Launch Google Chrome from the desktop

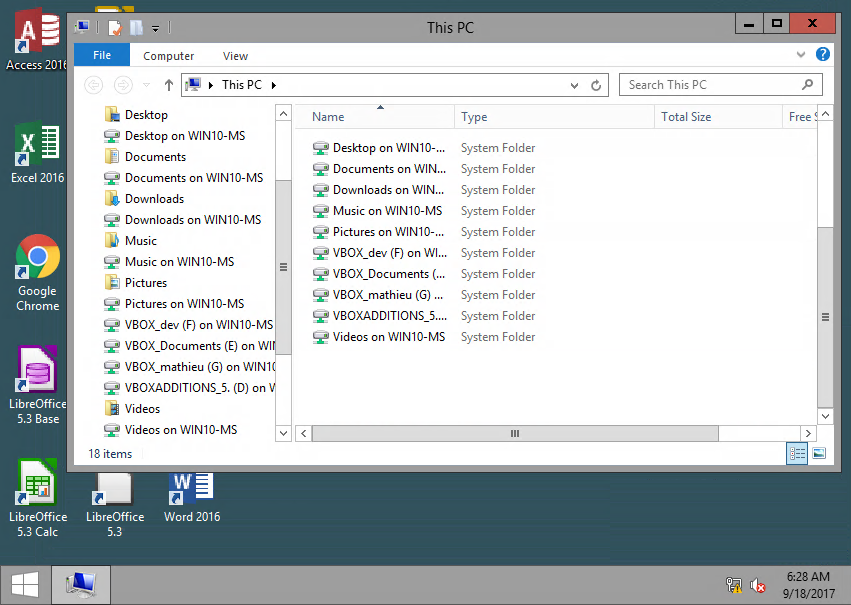tap(37, 256)
